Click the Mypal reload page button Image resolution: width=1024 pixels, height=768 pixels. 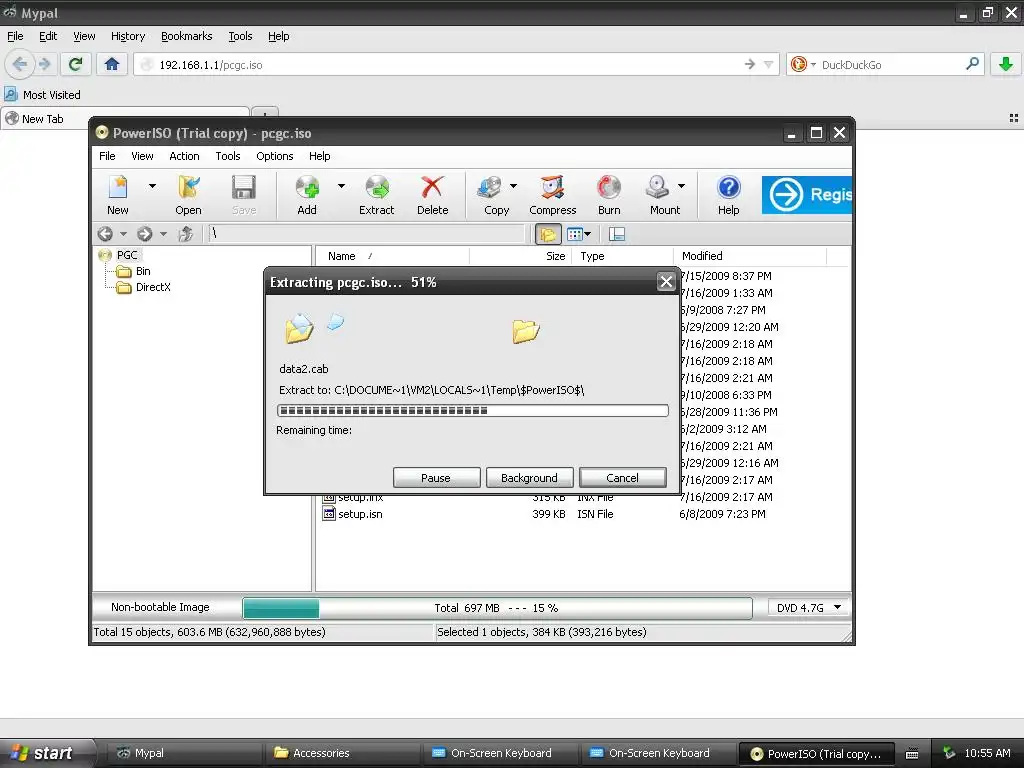(75, 64)
